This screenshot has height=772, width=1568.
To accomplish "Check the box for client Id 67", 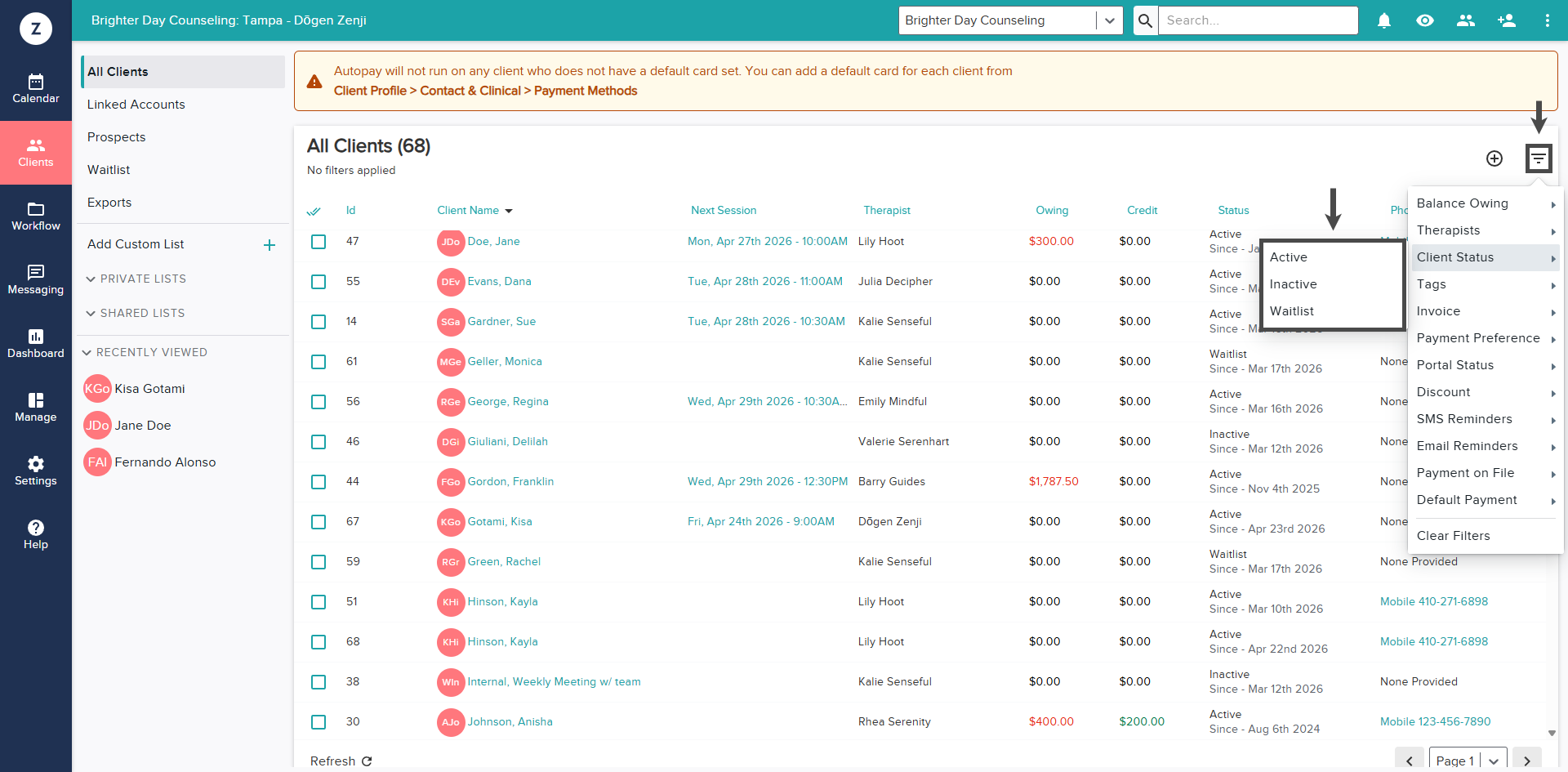I will tap(318, 522).
